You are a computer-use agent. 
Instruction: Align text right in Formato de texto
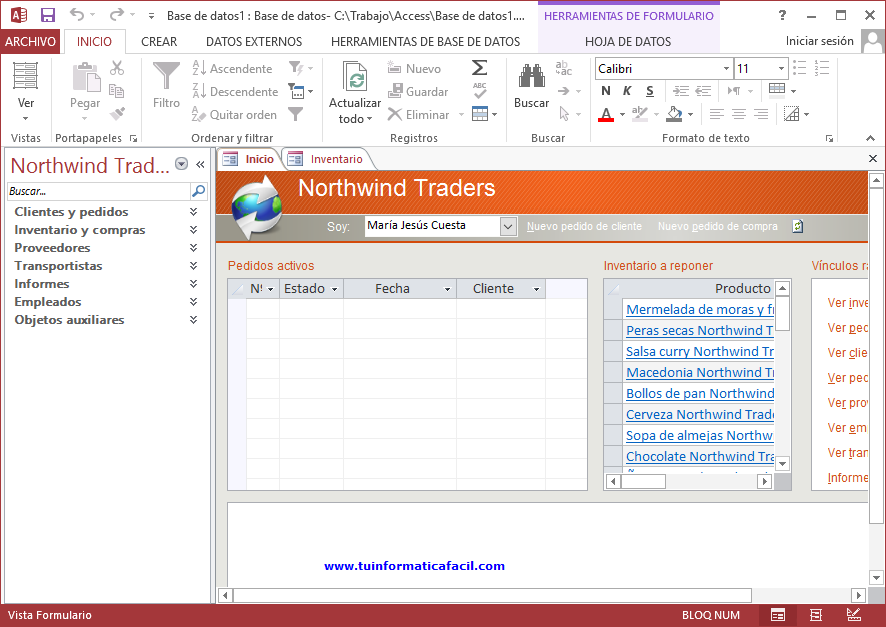click(x=762, y=115)
